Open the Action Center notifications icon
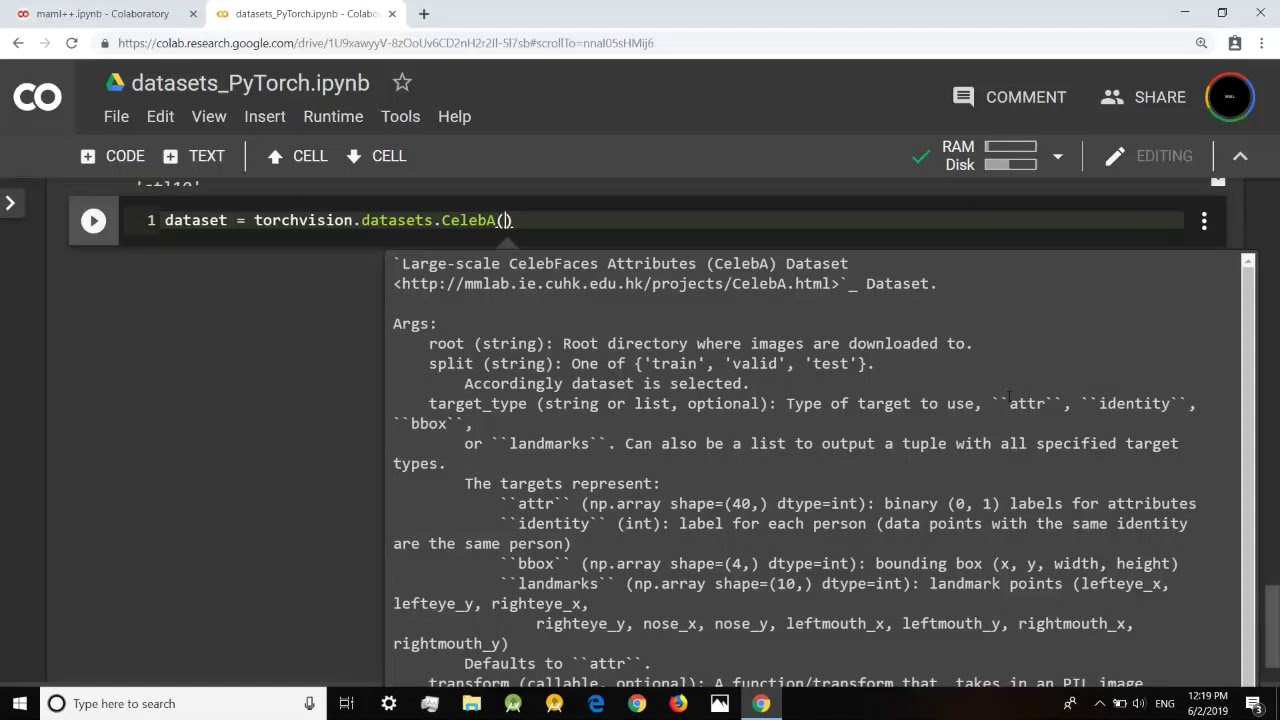Image resolution: width=1280 pixels, height=720 pixels. tap(1255, 704)
